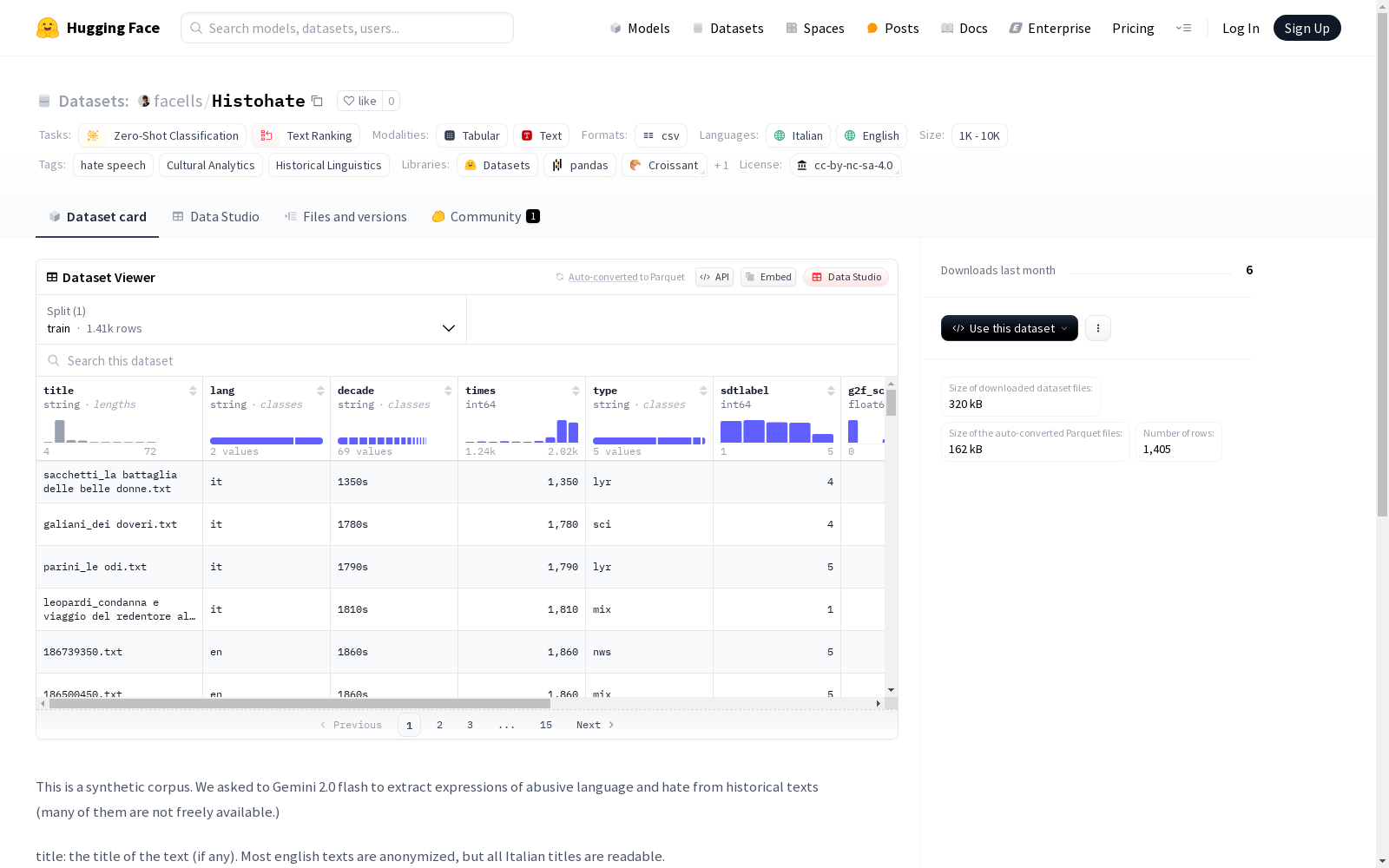Open the Pricing page
Viewport: 1389px width, 868px height.
[1133, 28]
